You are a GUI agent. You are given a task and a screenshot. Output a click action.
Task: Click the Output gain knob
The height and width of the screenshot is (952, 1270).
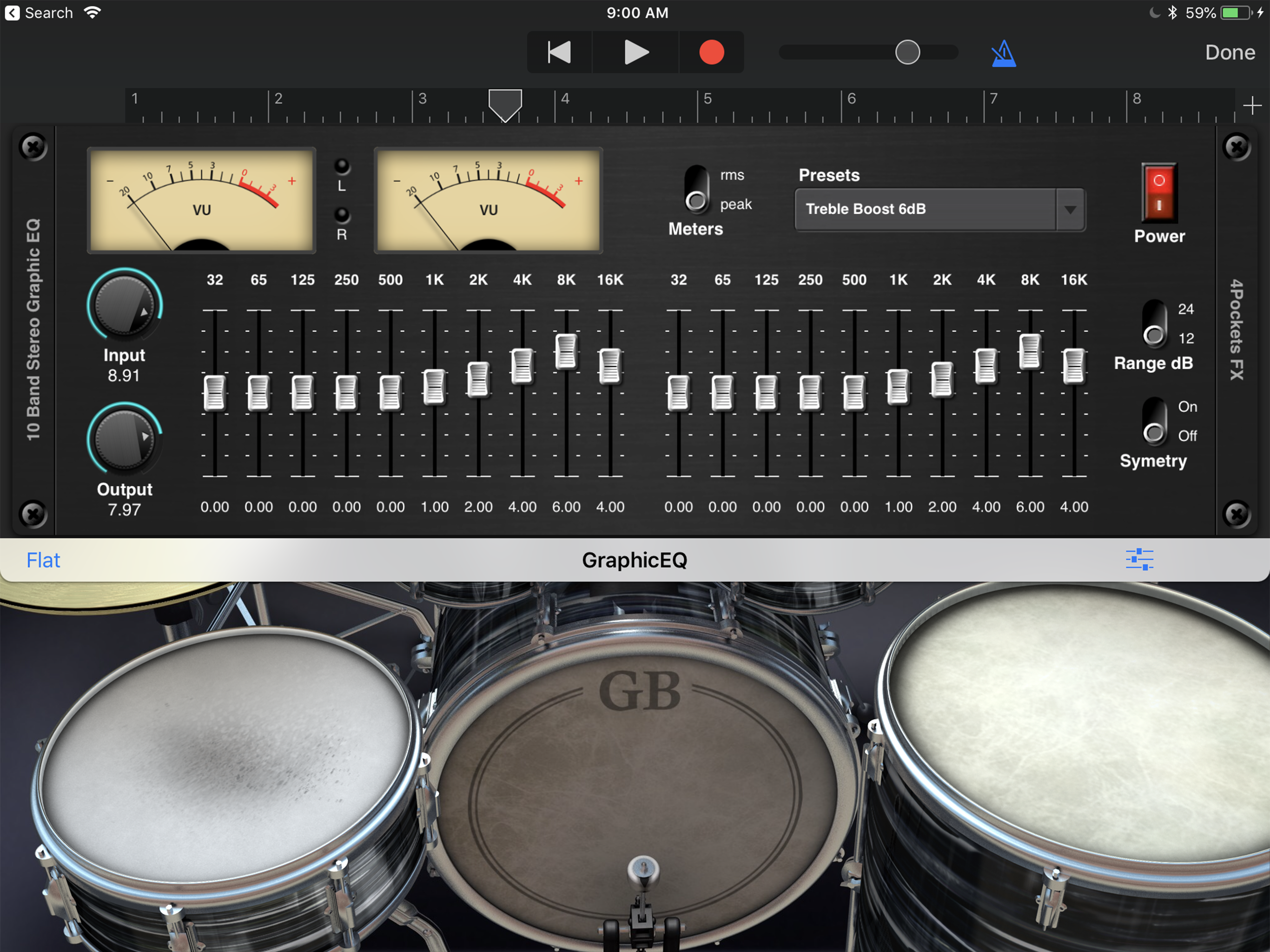pyautogui.click(x=124, y=439)
